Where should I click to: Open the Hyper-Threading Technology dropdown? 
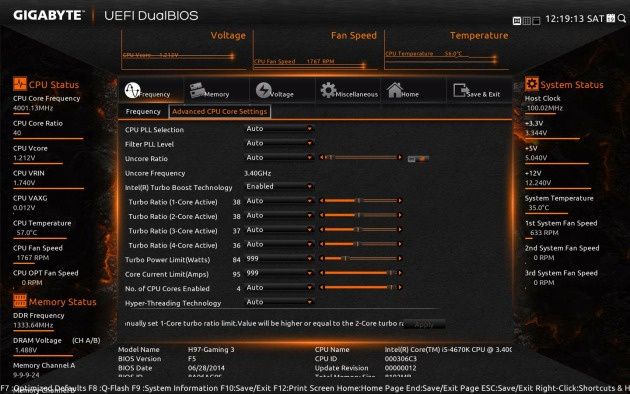[x=278, y=302]
